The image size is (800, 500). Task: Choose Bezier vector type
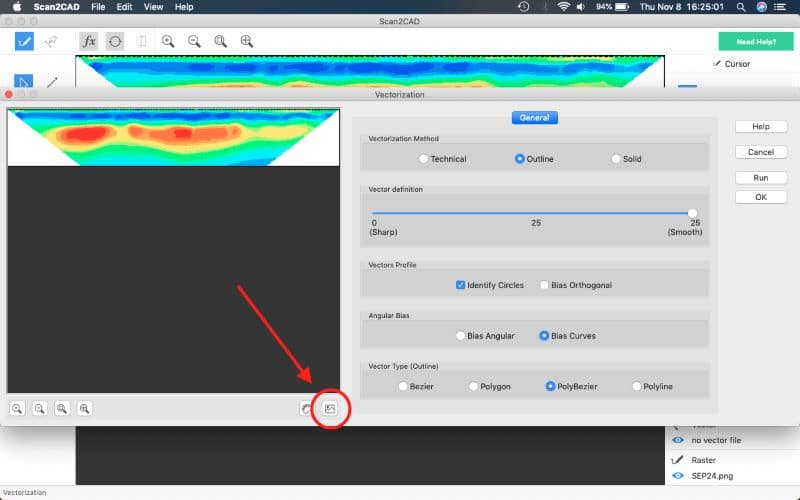(x=403, y=386)
